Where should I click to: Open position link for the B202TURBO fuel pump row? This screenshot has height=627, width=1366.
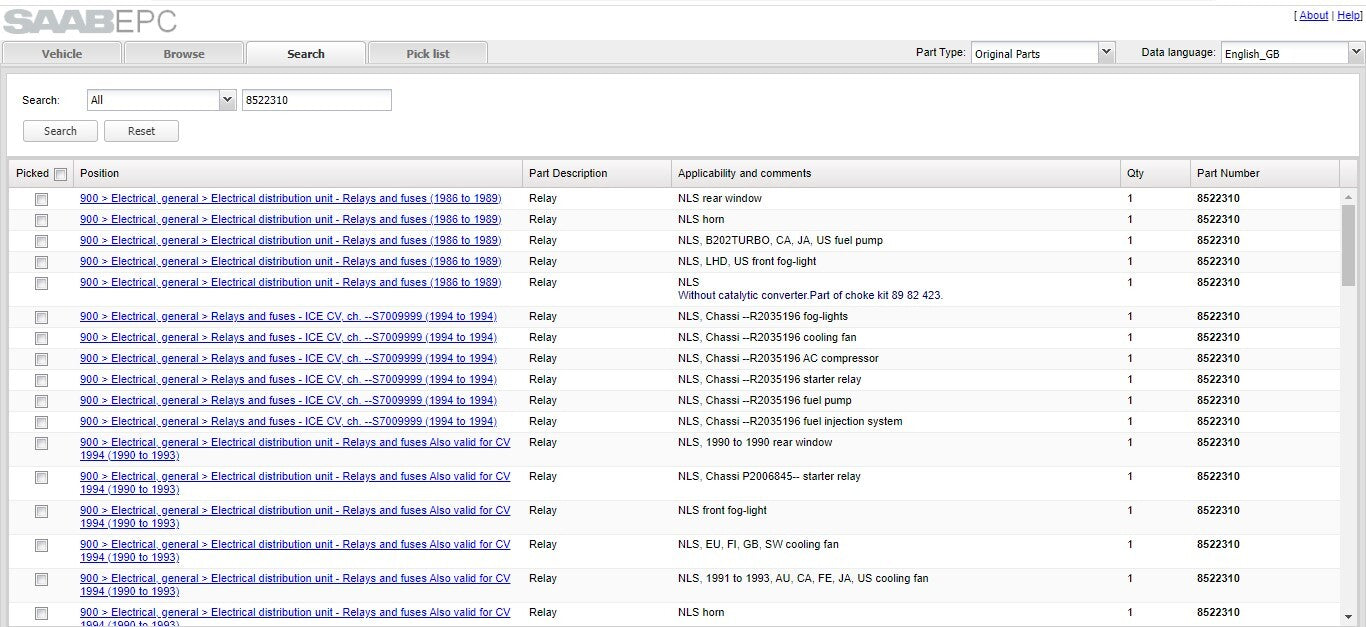pyautogui.click(x=290, y=240)
